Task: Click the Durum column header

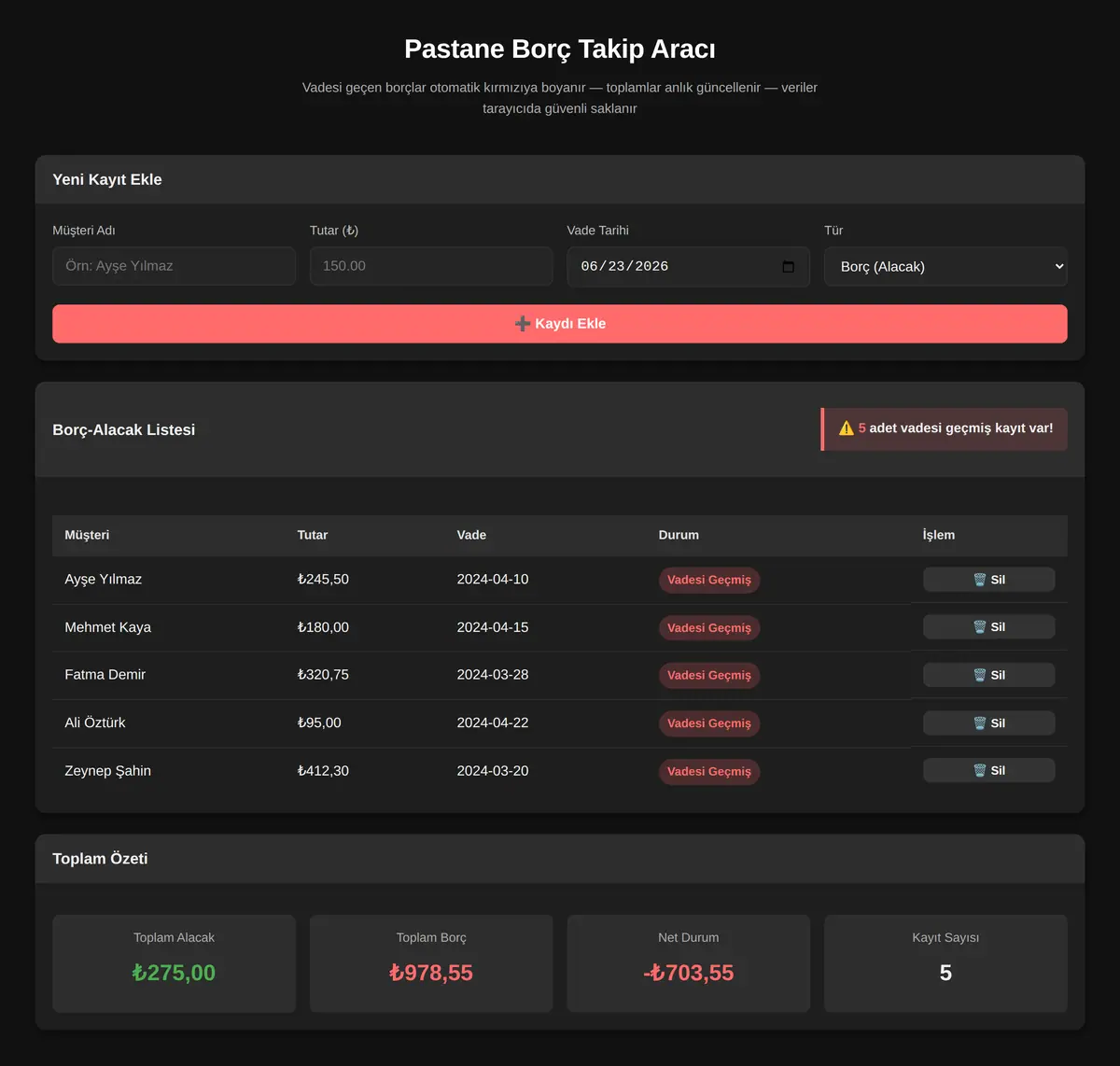Action: (679, 535)
